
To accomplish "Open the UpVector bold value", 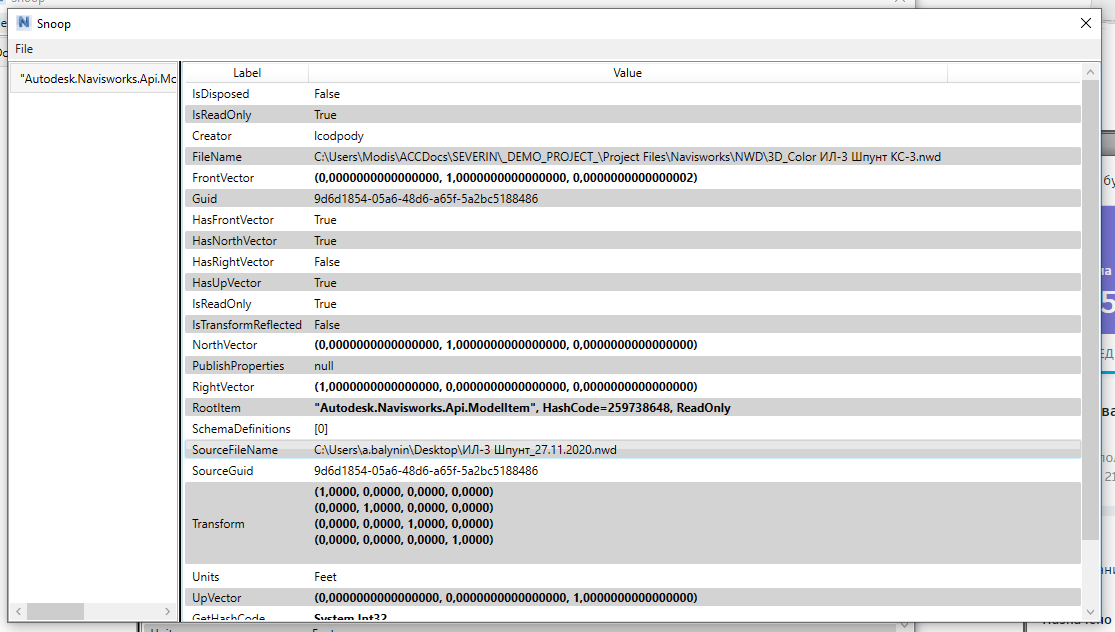I will click(x=506, y=598).
